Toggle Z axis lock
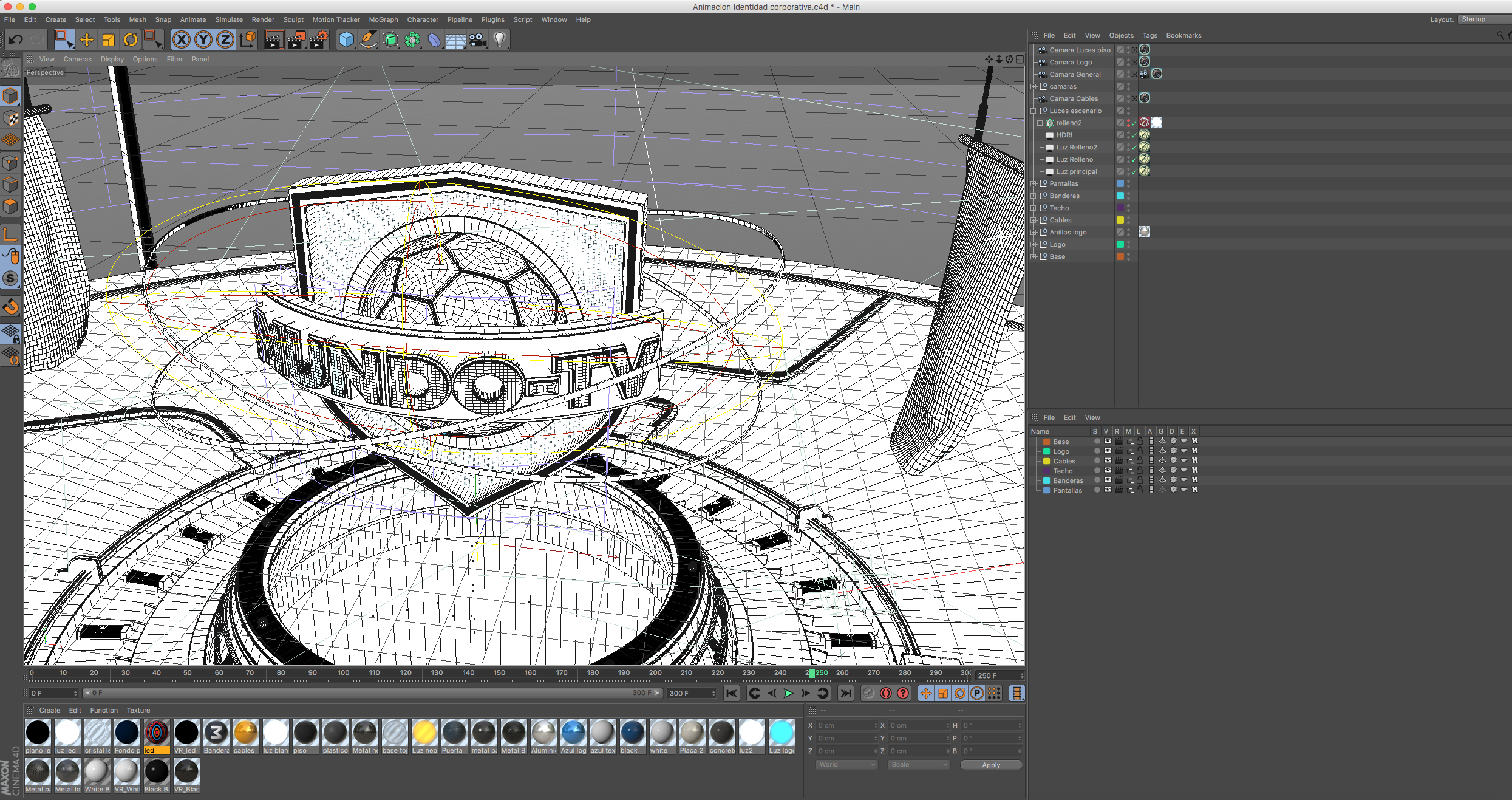This screenshot has height=800, width=1512. point(225,40)
